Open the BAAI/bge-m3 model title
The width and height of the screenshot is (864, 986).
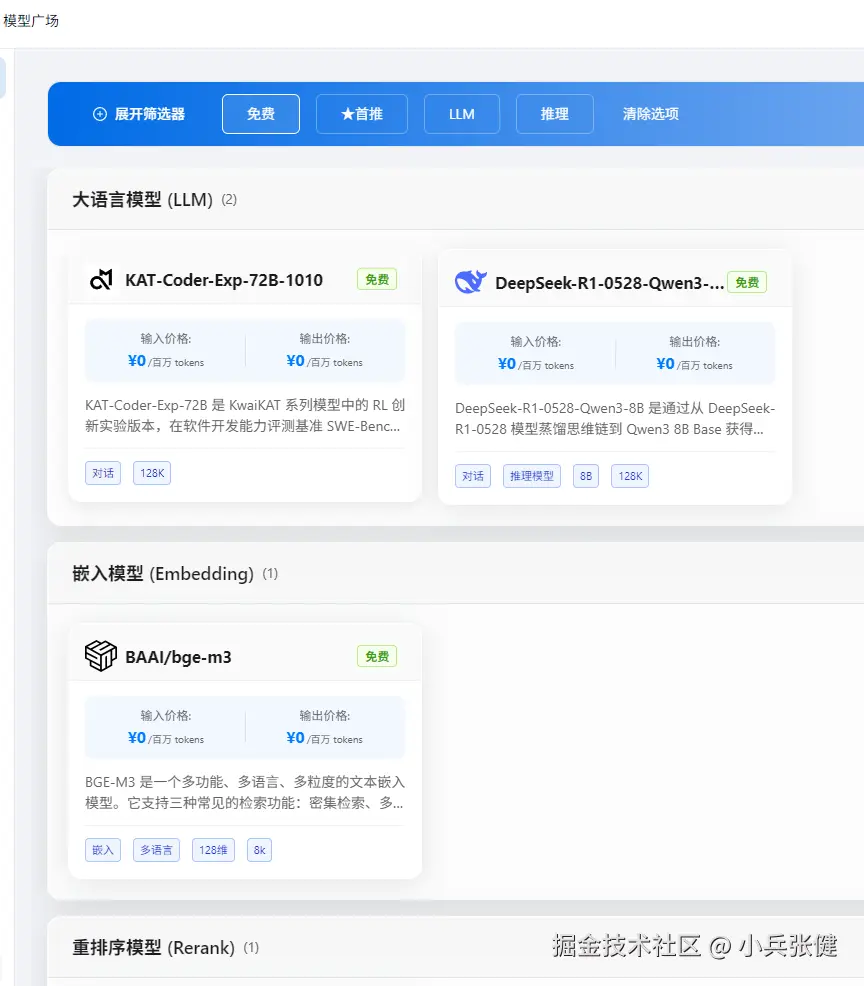(179, 657)
